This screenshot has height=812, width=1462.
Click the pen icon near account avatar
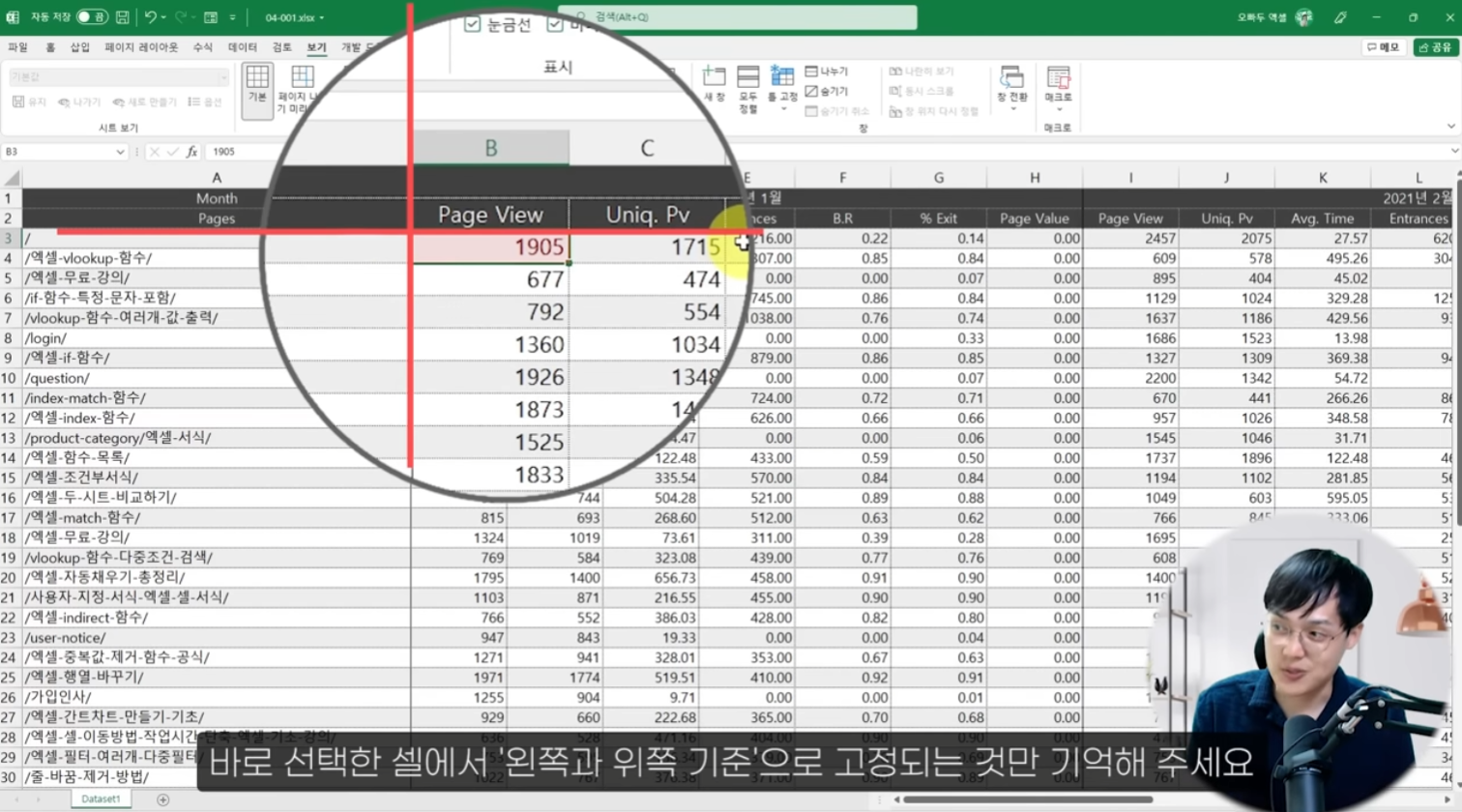[x=1340, y=17]
